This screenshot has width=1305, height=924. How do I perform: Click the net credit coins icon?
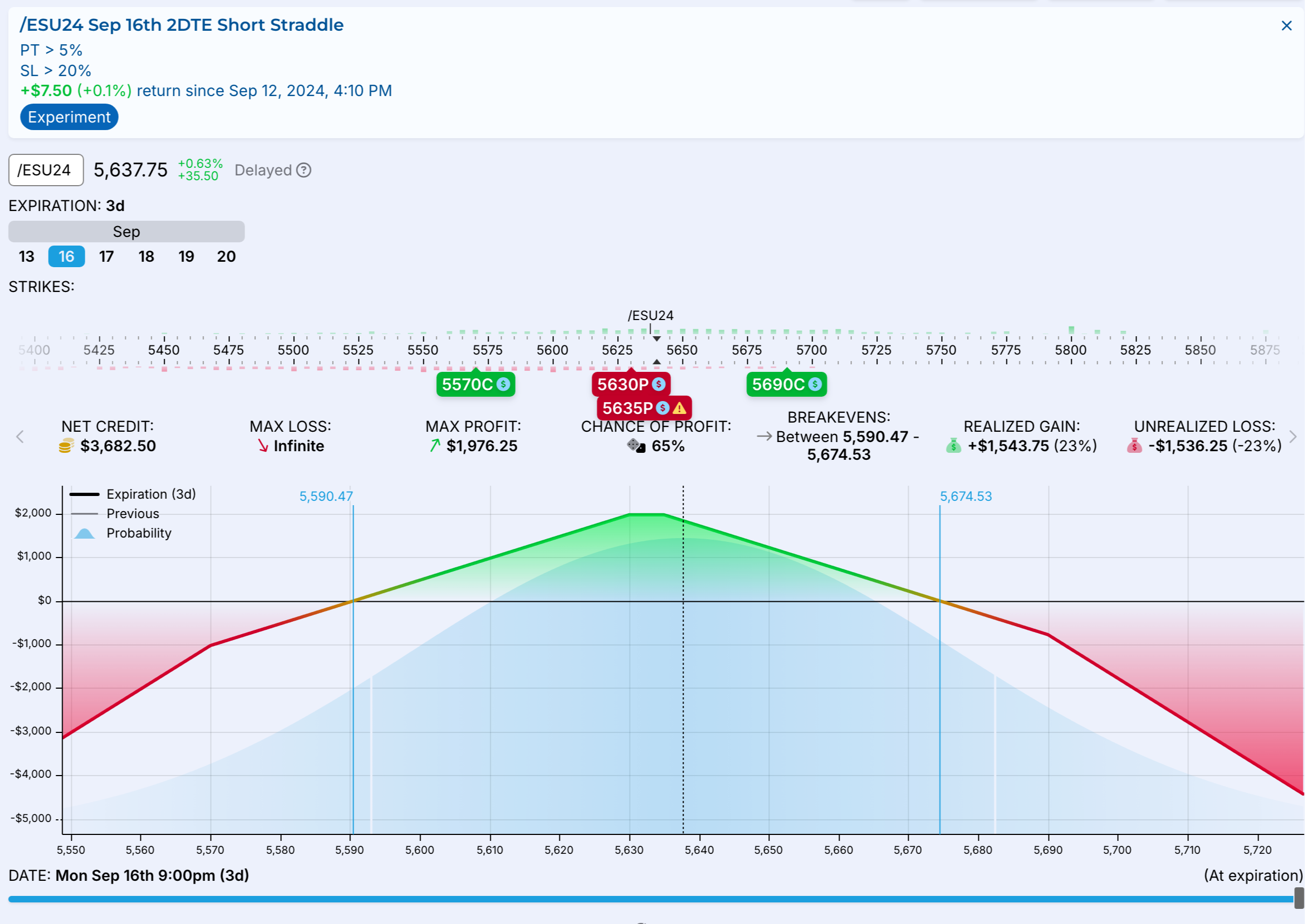coord(66,446)
